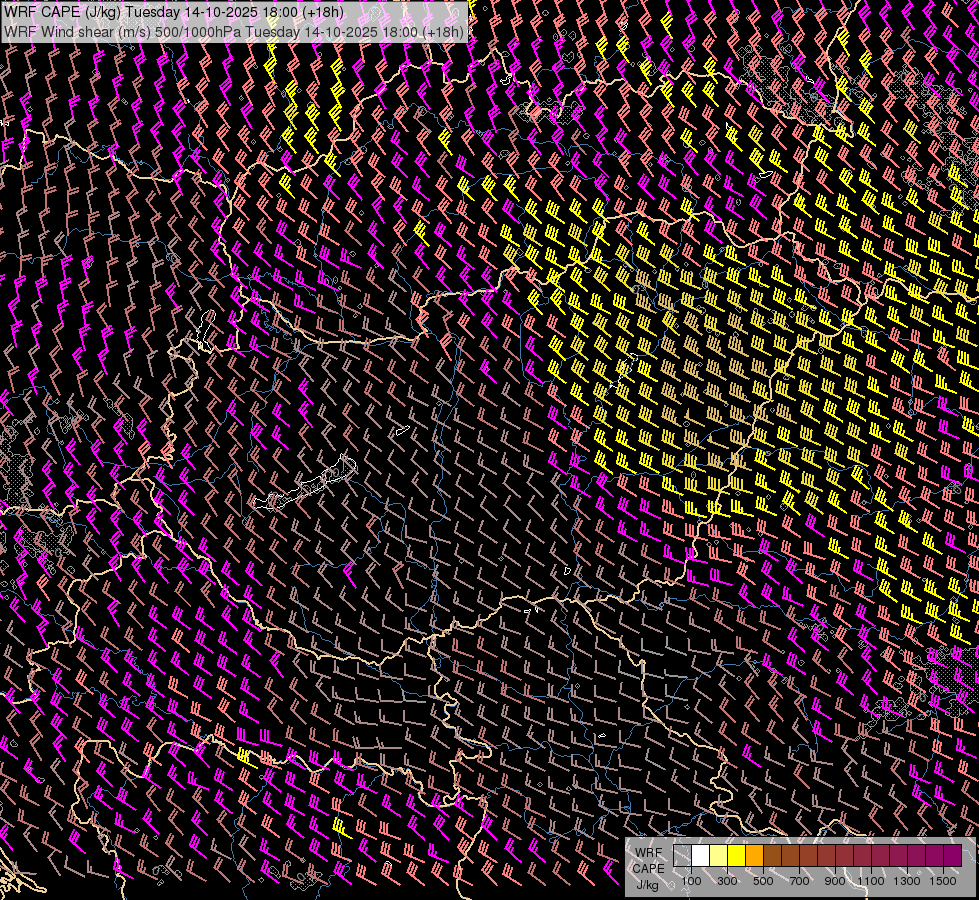This screenshot has width=979, height=900.
Task: Click the 1300 legend scale label
Action: [x=907, y=881]
